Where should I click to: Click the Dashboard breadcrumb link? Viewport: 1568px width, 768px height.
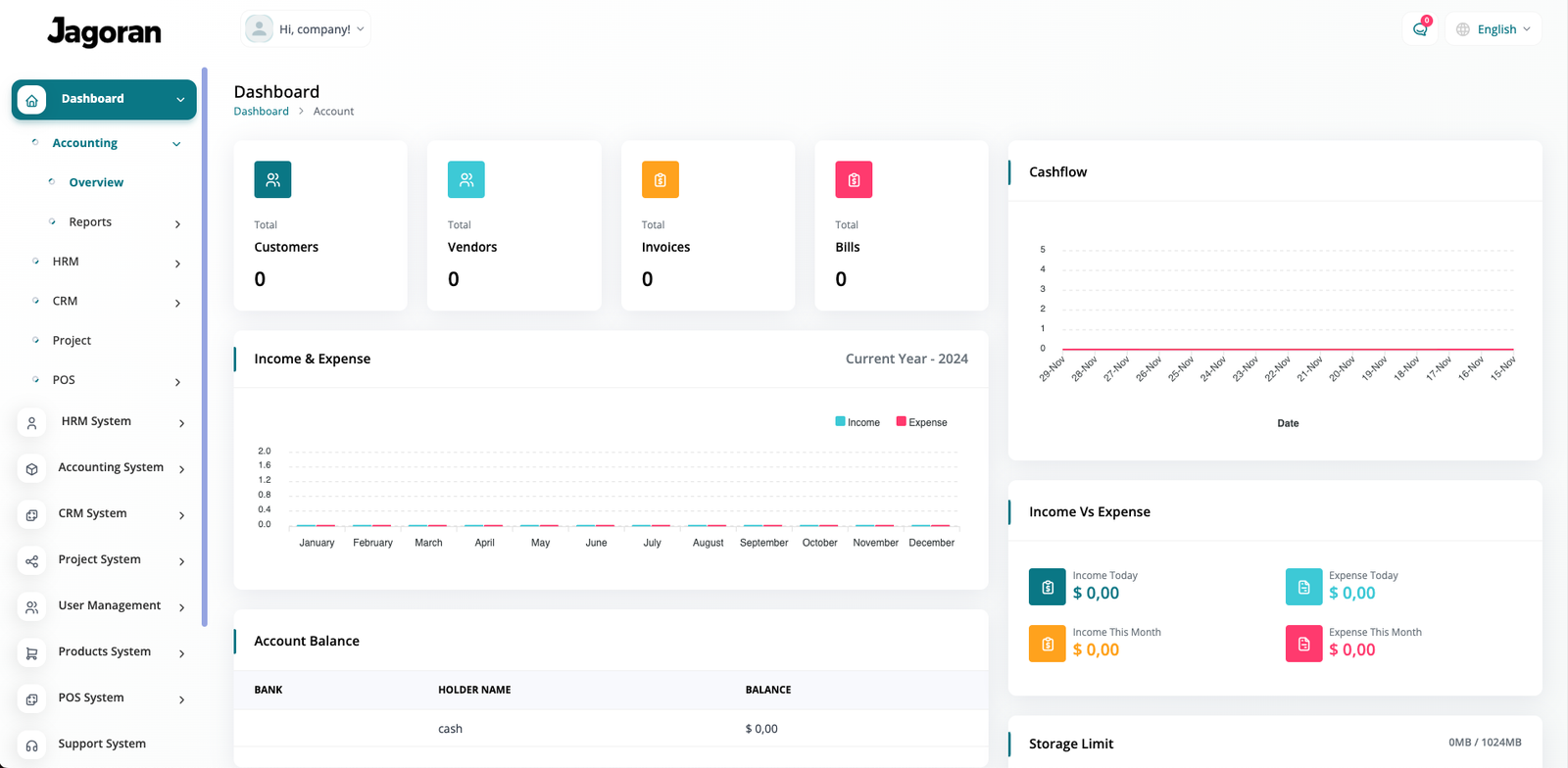[261, 112]
